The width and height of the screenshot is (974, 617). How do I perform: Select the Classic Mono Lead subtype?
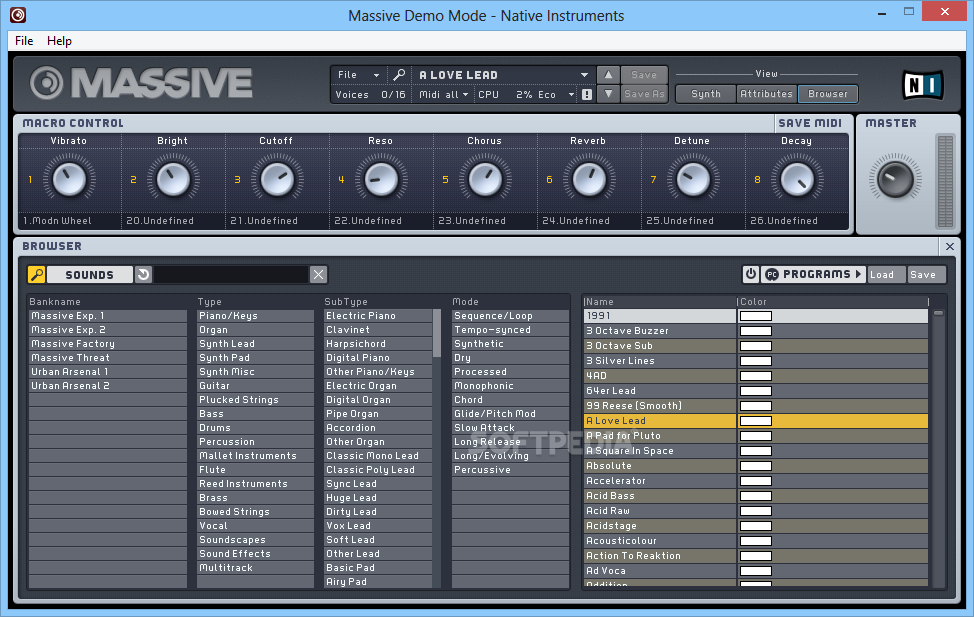coord(378,455)
